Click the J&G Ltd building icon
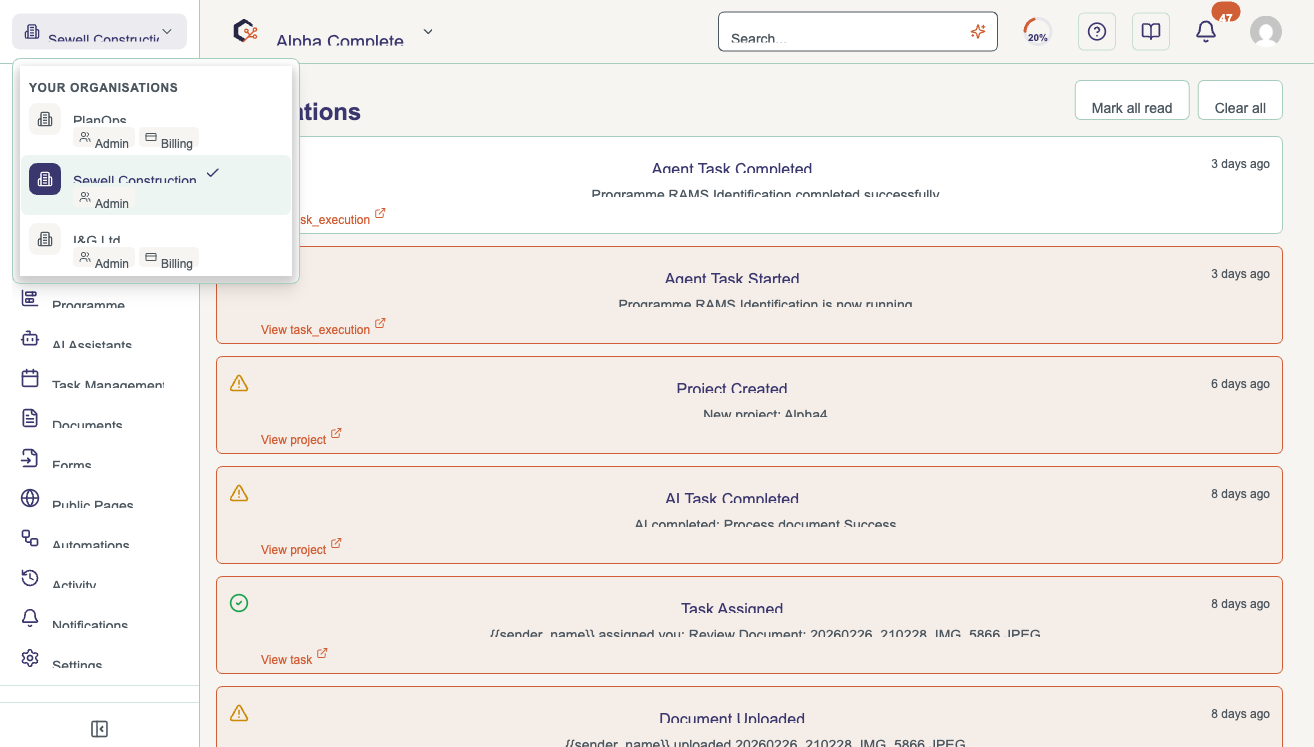This screenshot has width=1314, height=747. coord(45,239)
